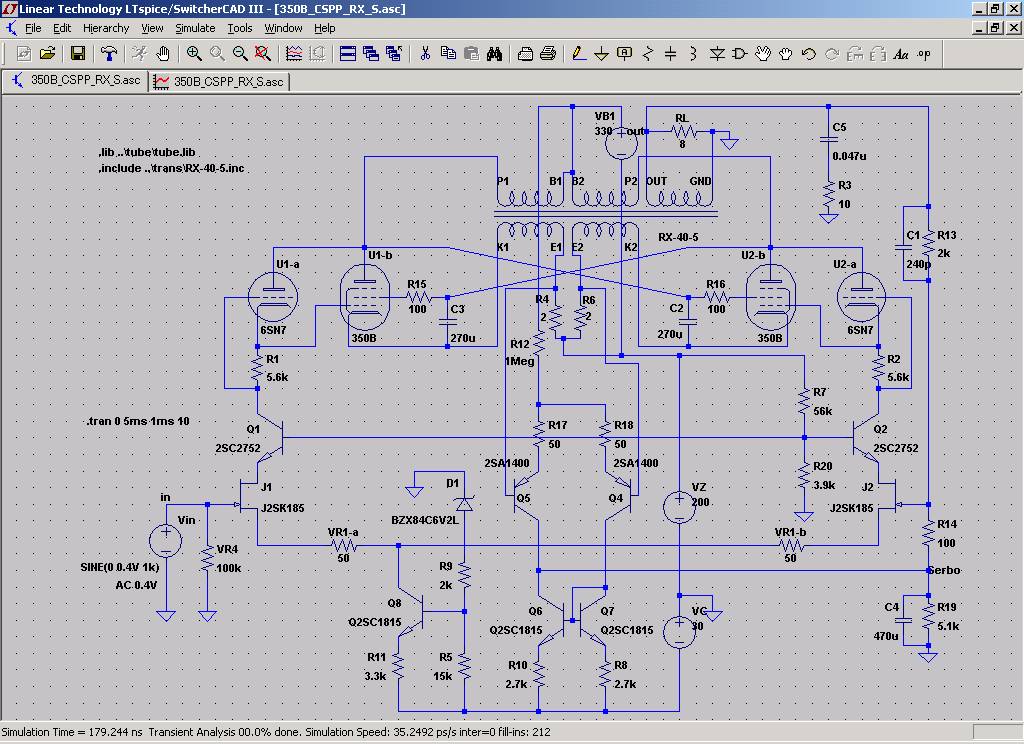Undo the last action

809,54
